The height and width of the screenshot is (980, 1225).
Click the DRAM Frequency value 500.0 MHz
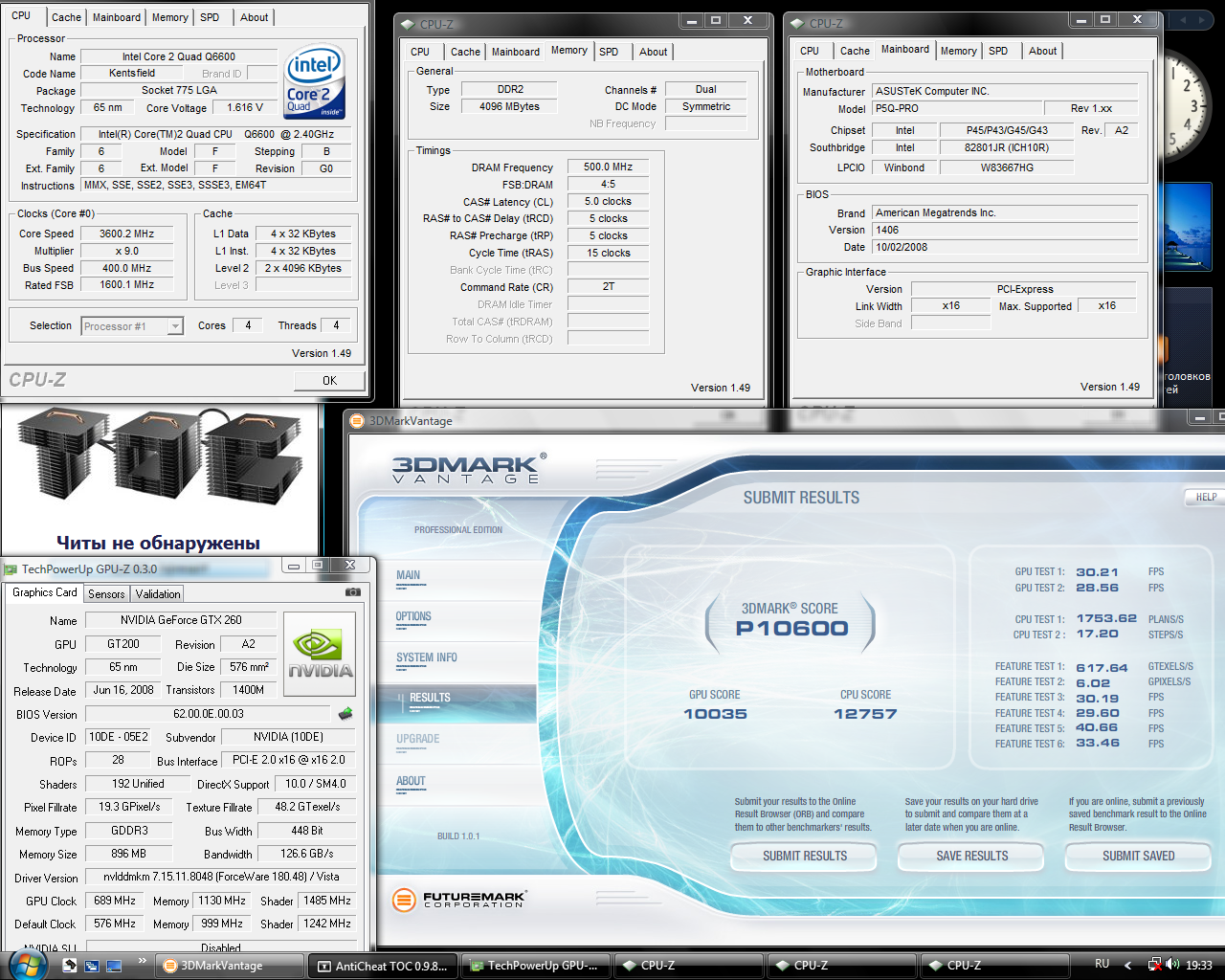609,167
